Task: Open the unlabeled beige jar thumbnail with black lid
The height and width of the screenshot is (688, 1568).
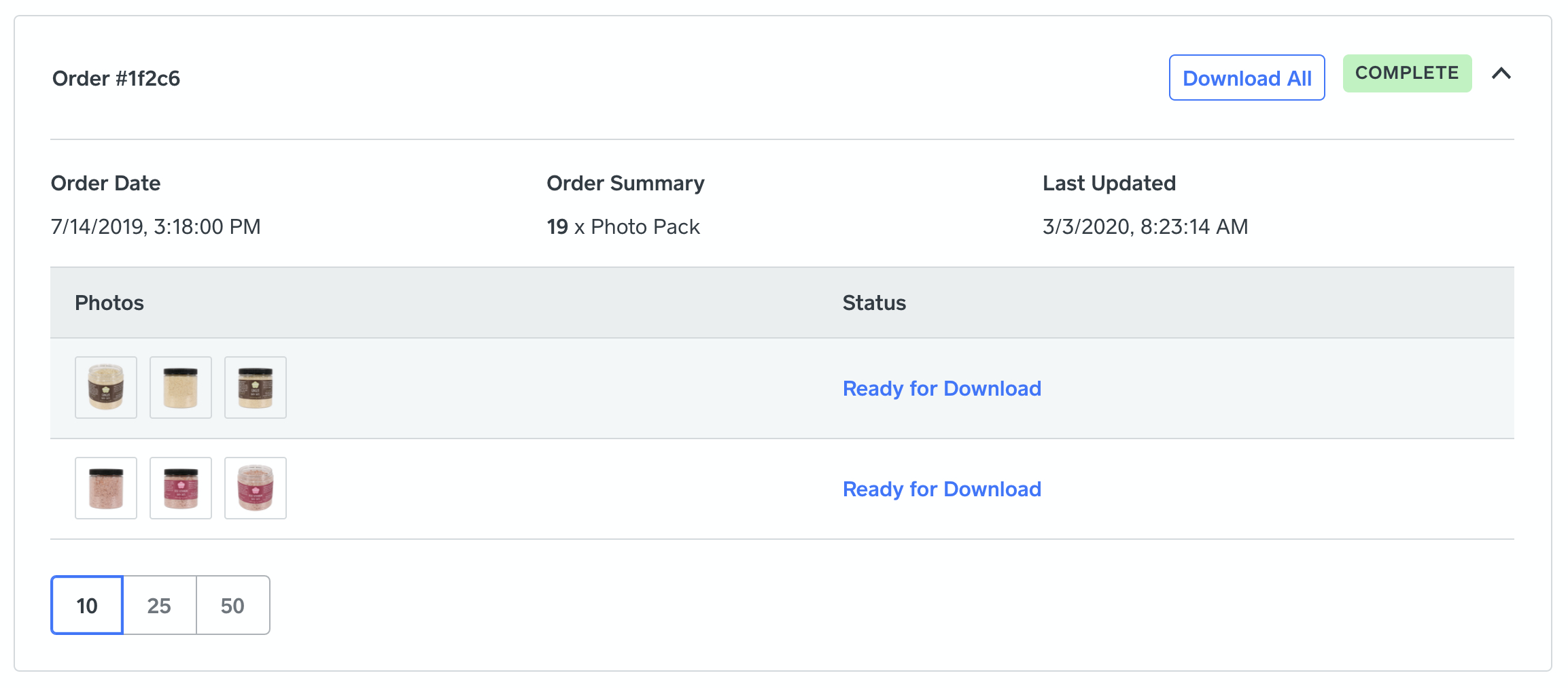Action: 181,388
